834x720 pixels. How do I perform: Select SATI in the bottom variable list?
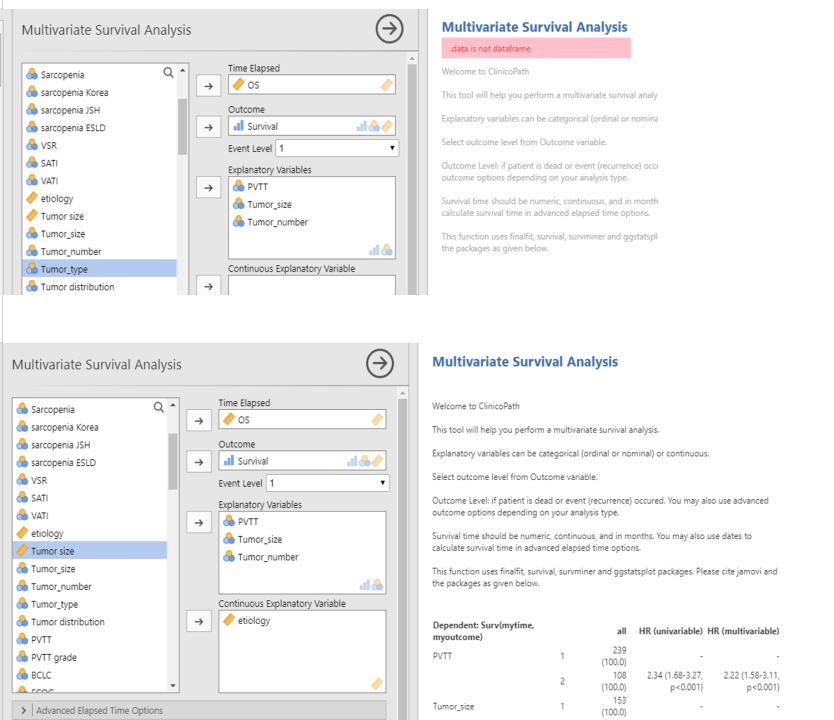tap(90, 498)
